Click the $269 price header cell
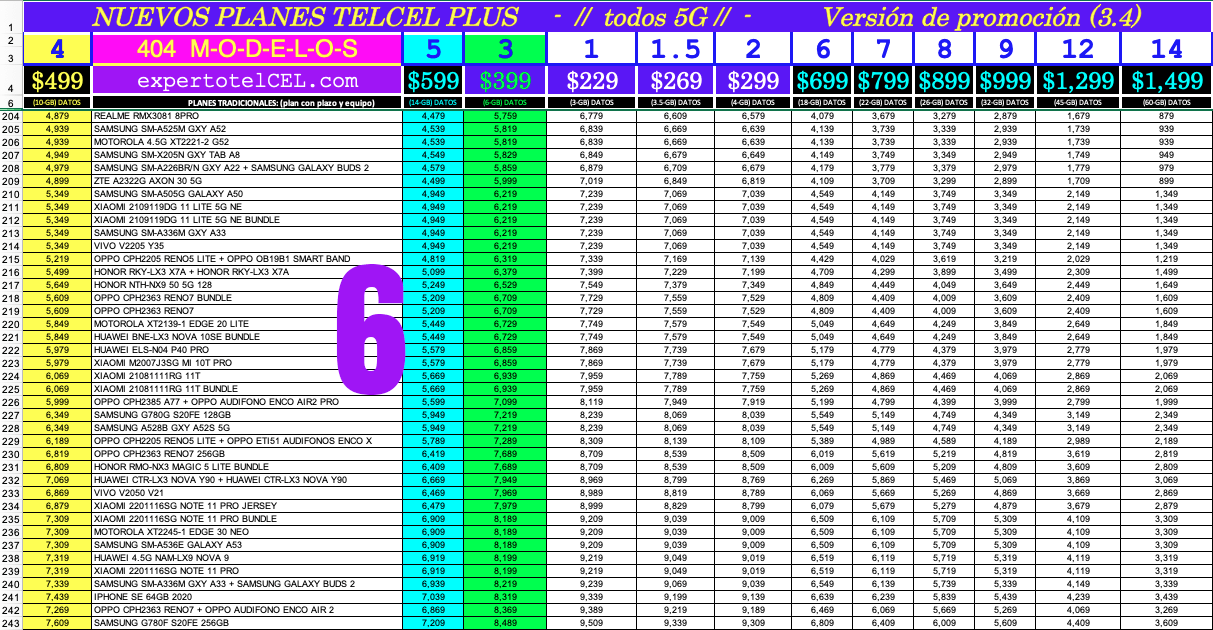Image resolution: width=1213 pixels, height=630 pixels. [676, 81]
